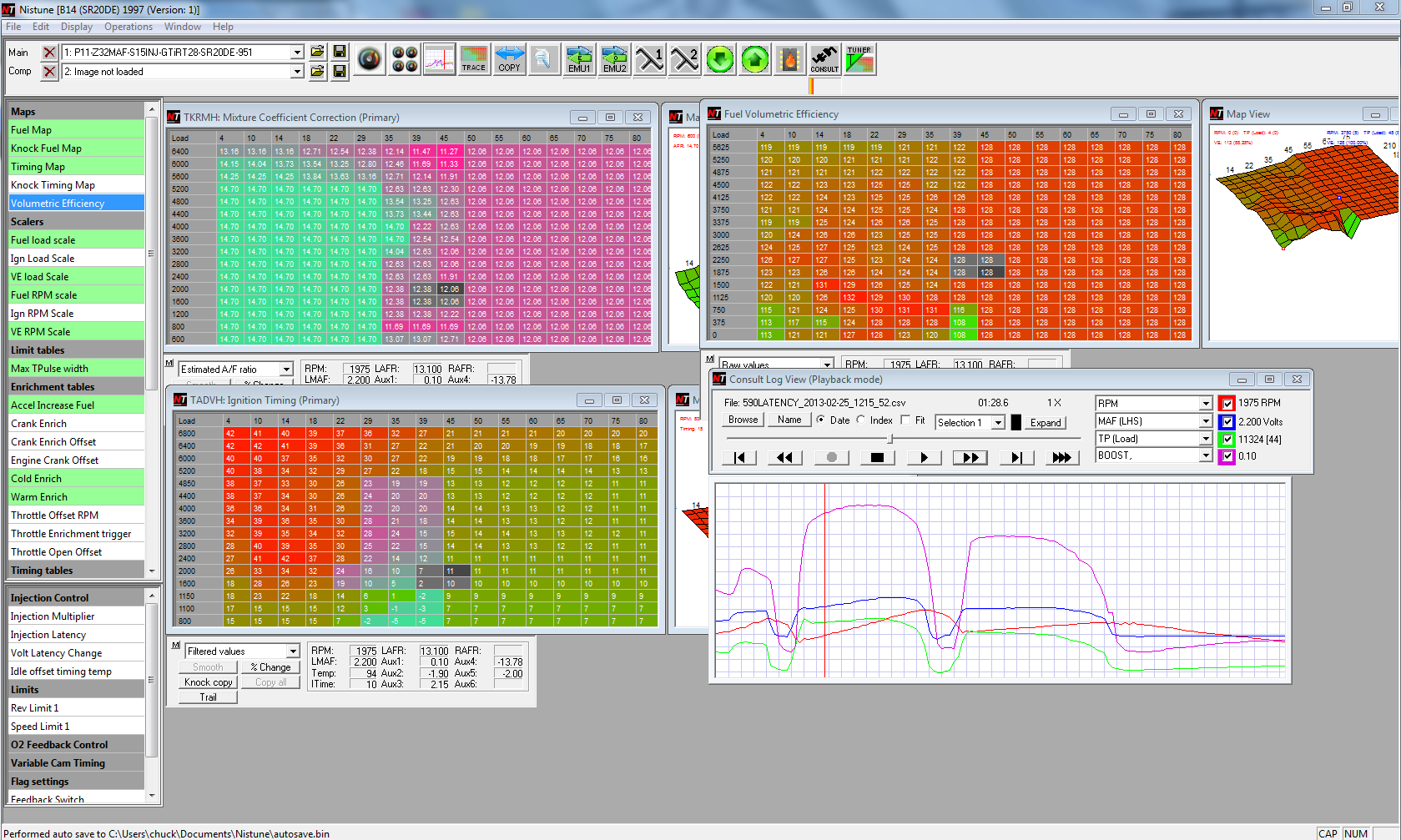Uncheck the red RPM channel checkbox
Image resolution: width=1401 pixels, height=840 pixels.
1227,404
